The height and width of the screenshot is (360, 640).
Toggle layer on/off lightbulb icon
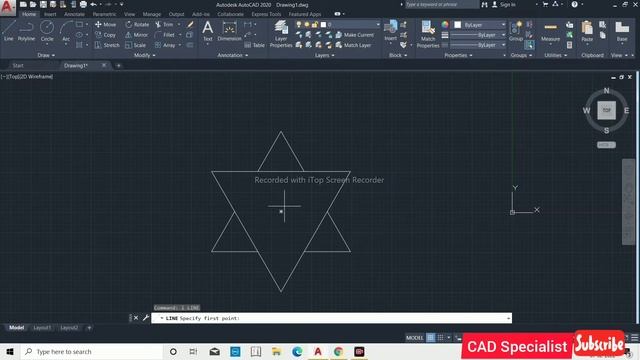299,24
